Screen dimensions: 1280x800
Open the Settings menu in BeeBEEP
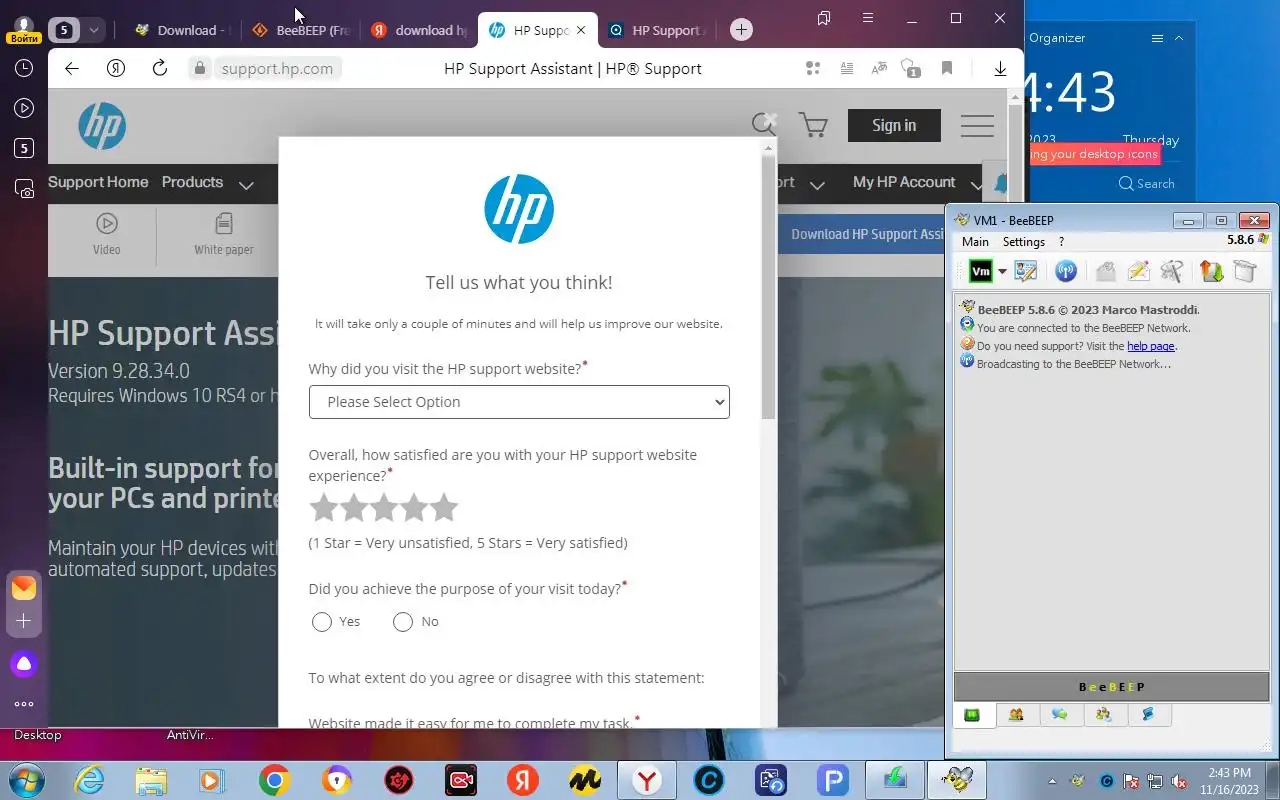point(1023,242)
